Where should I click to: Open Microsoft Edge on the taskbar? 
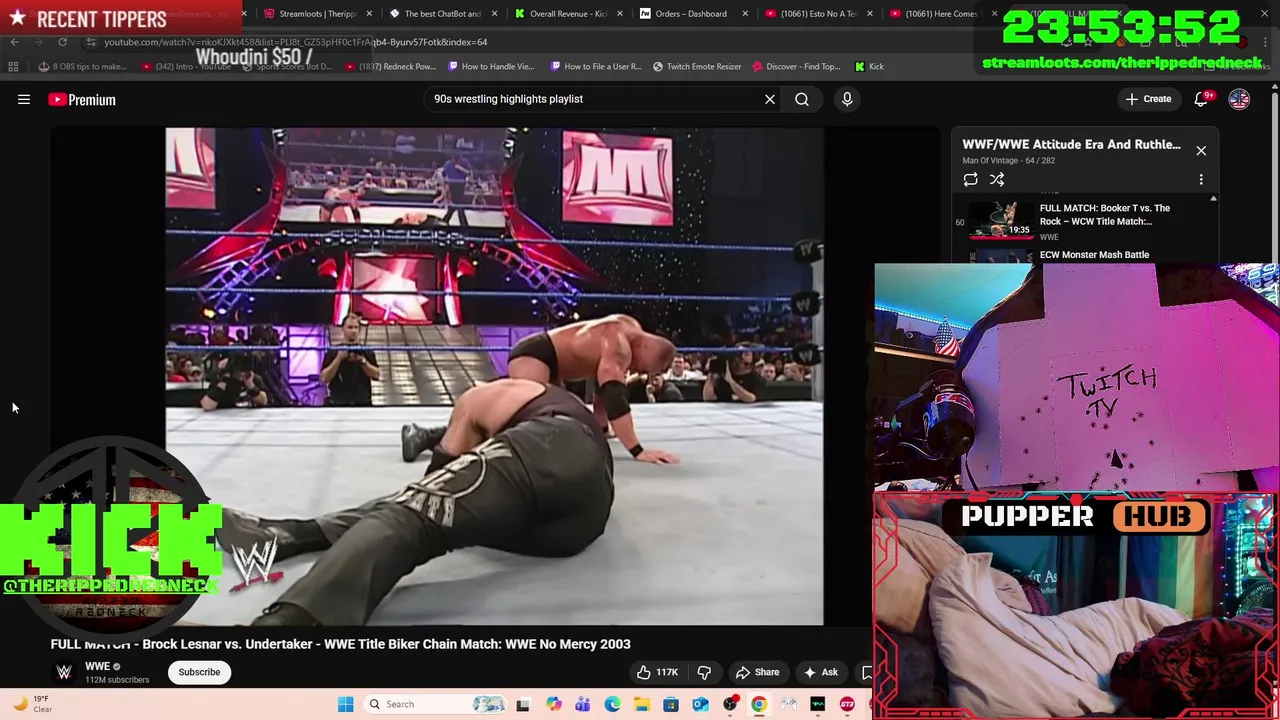pos(612,704)
